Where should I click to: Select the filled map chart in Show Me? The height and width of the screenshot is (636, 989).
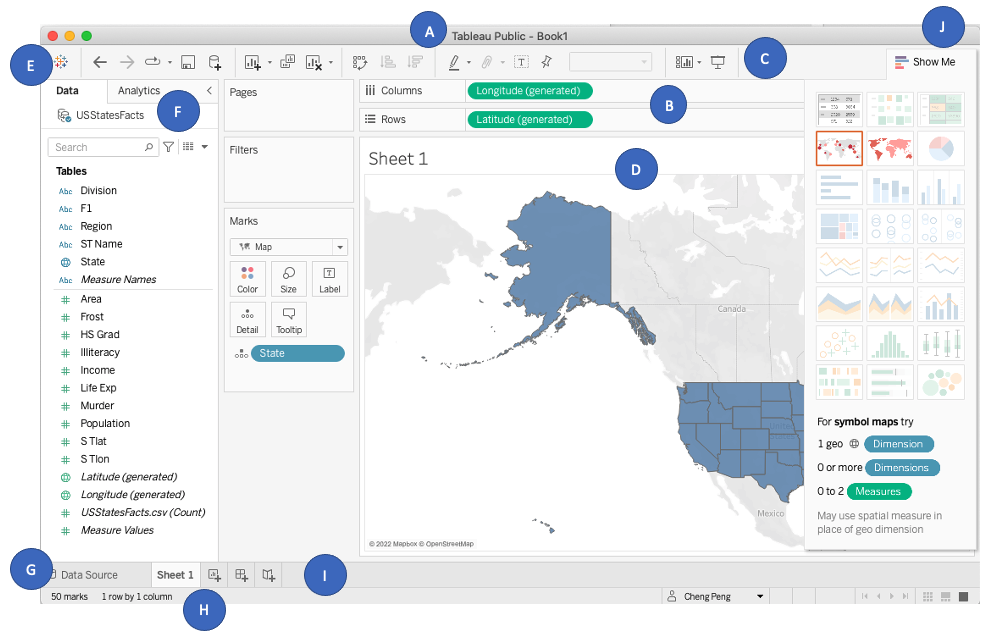coord(890,149)
